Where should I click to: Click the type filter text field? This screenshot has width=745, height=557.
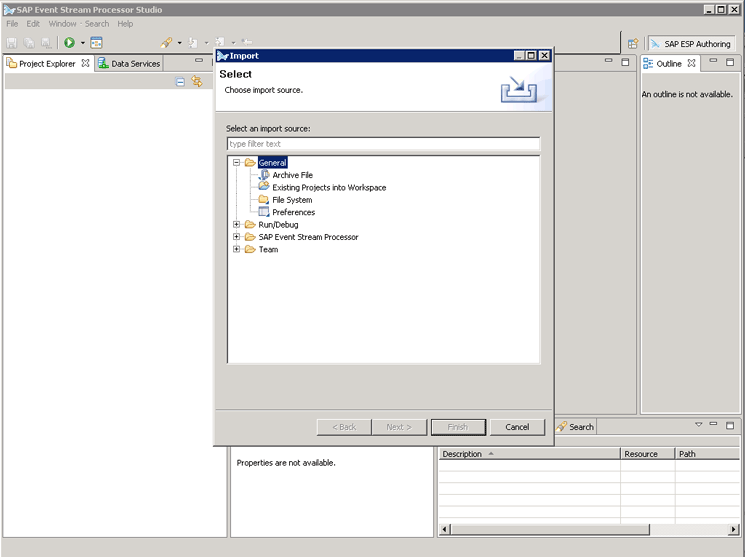click(x=383, y=144)
